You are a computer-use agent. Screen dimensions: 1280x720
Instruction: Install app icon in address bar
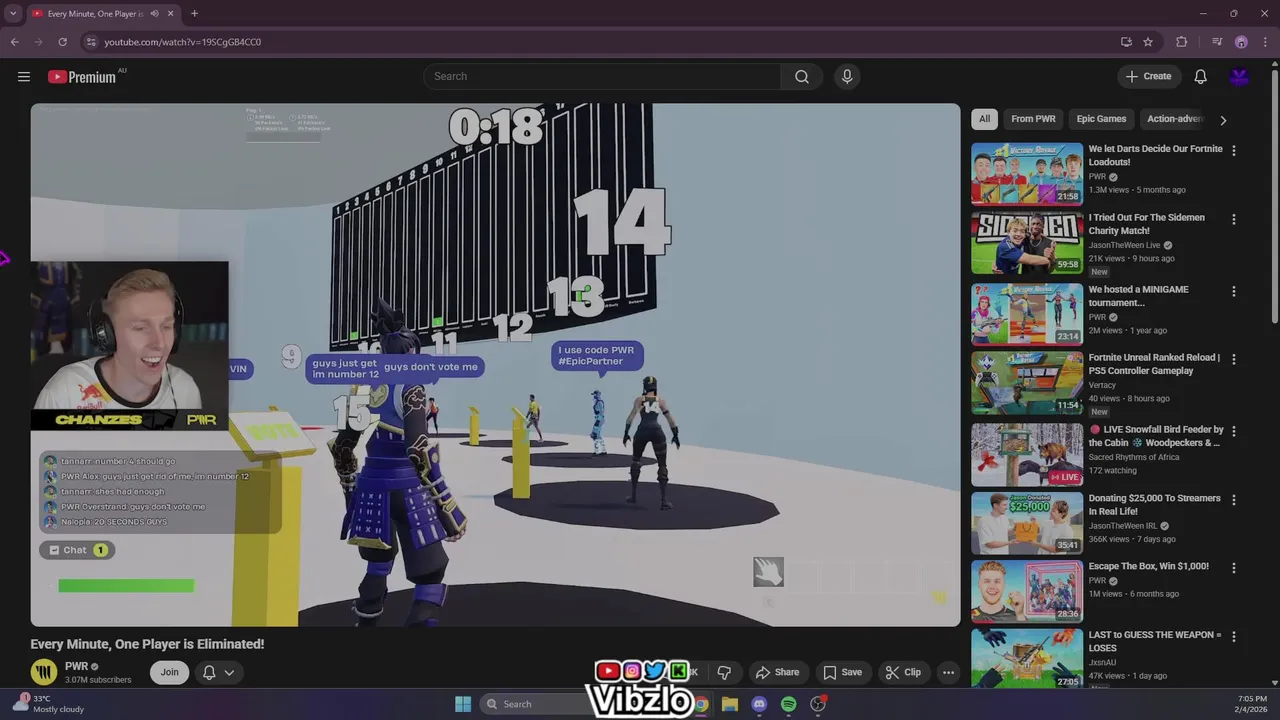[1126, 42]
